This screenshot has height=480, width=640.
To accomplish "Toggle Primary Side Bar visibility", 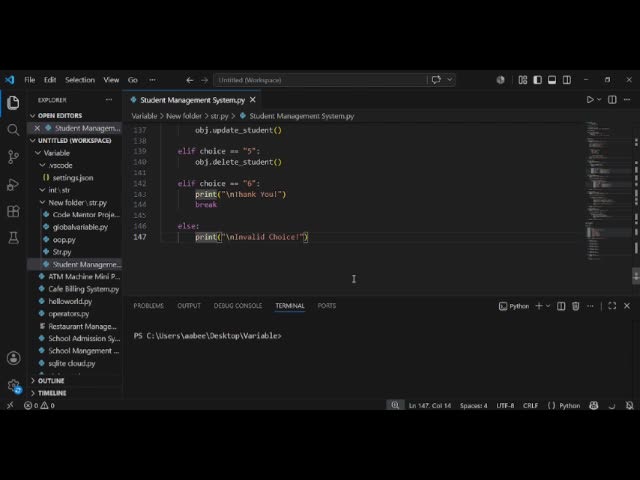I will coord(538,80).
